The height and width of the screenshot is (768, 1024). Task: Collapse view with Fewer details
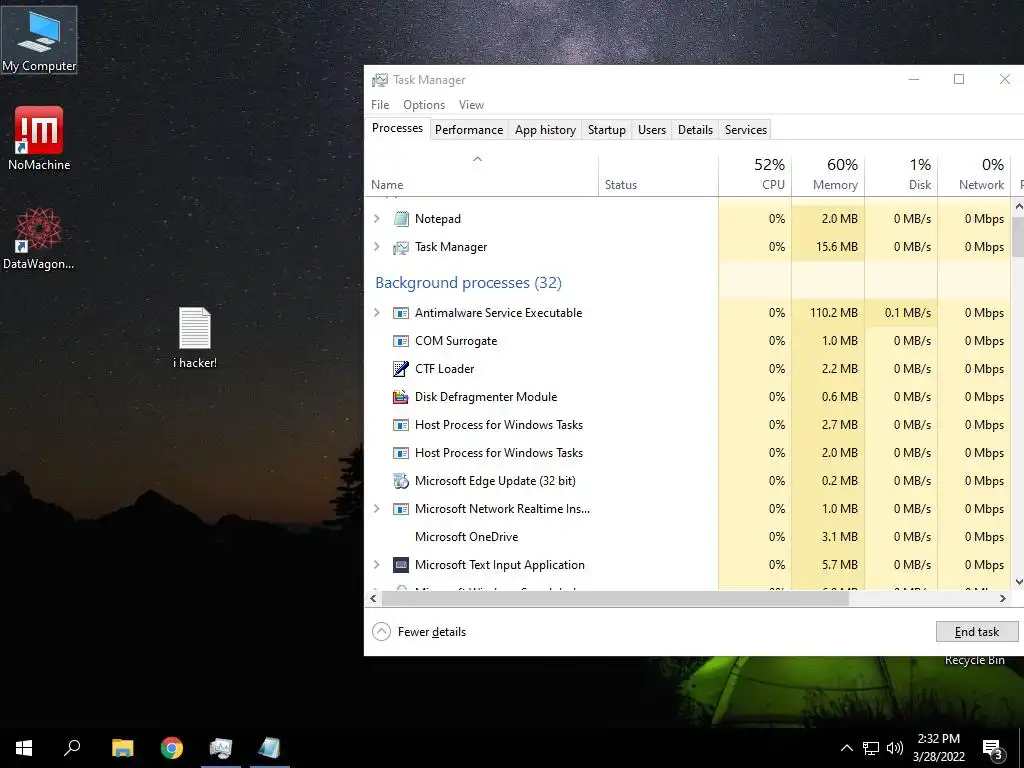(419, 632)
